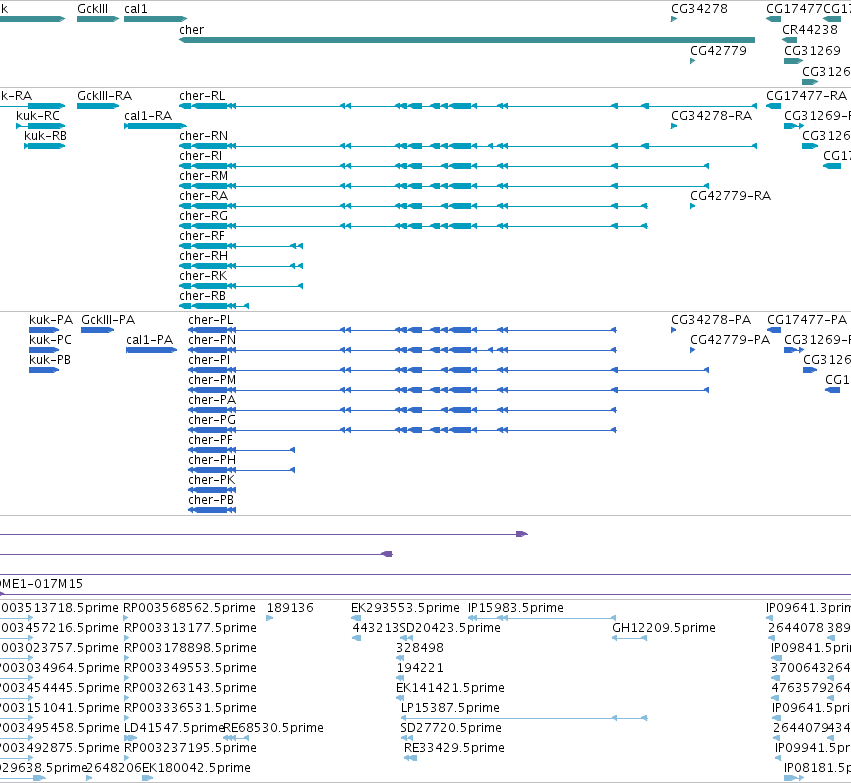Image resolution: width=851 pixels, height=783 pixels.
Task: Click the cal1 gene label
Action: 136,9
